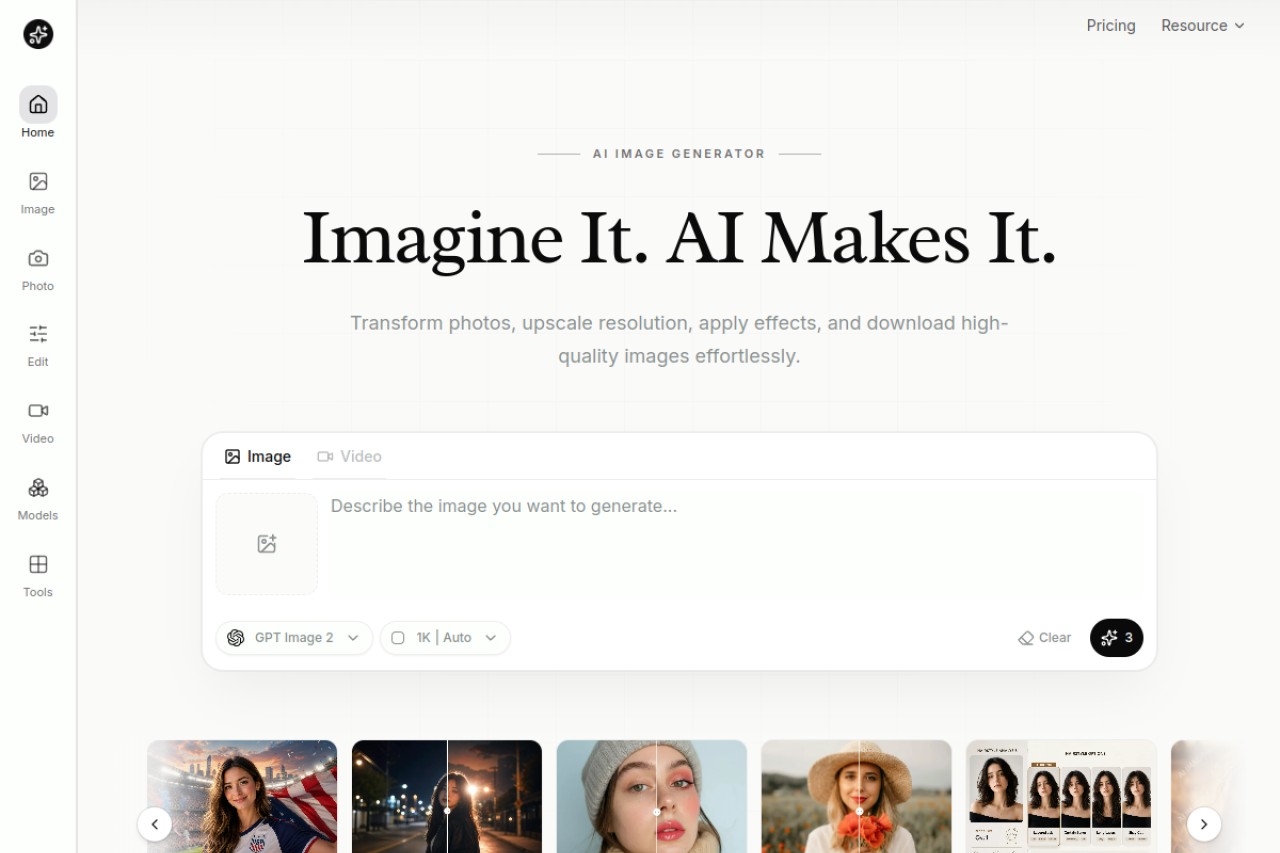The height and width of the screenshot is (853, 1280).
Task: Click the 'AI IMAGE GENERATOR' label
Action: point(679,154)
